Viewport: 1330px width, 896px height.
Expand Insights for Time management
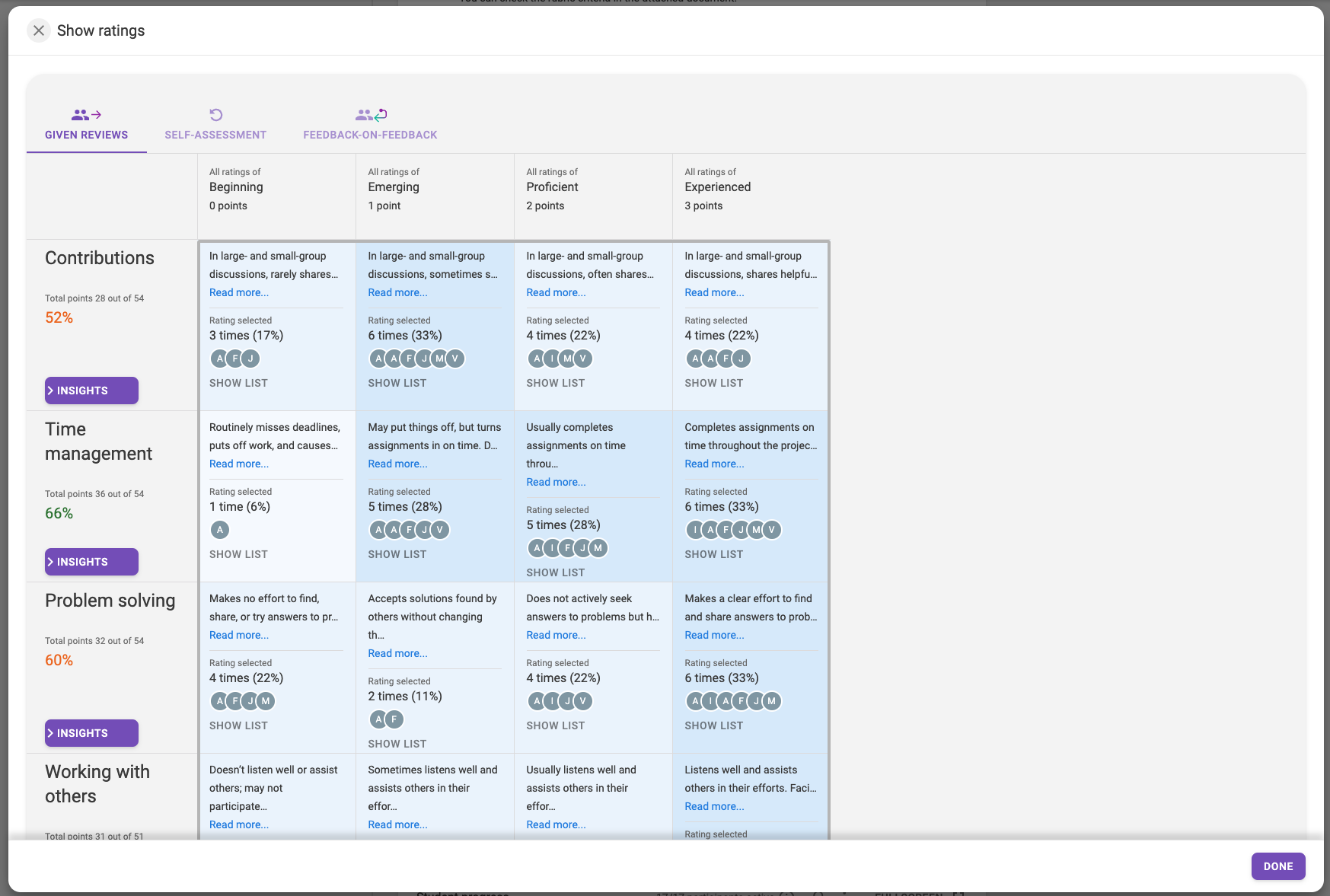pos(91,562)
